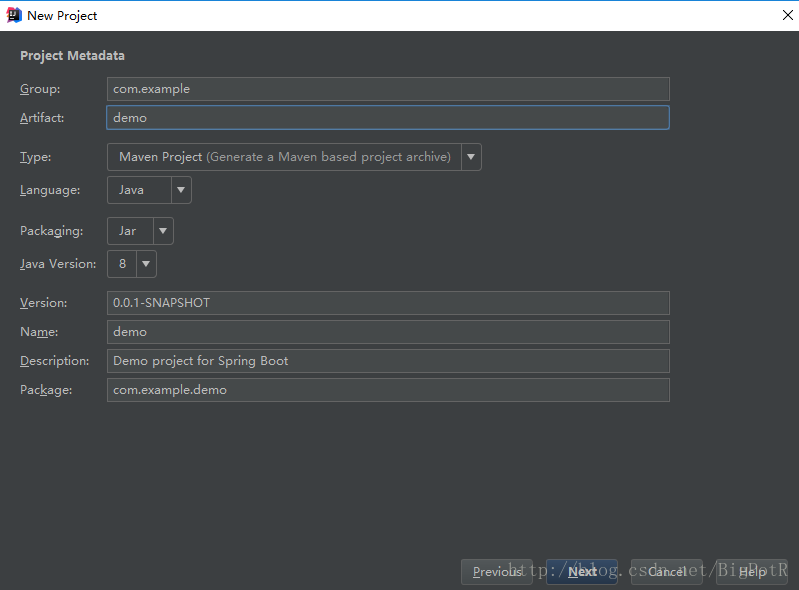This screenshot has height=590, width=799.
Task: Click the New Project window title
Action: point(62,16)
